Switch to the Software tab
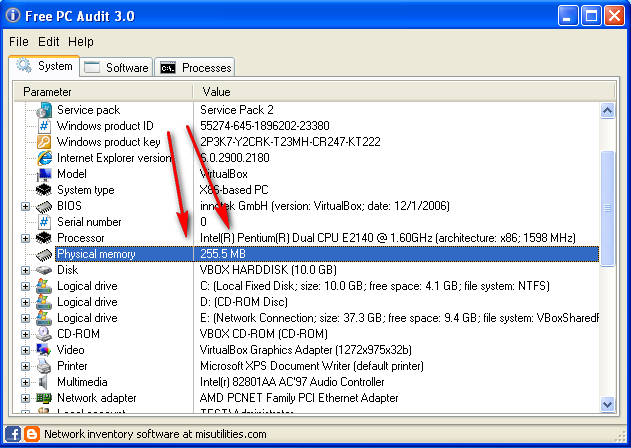This screenshot has width=631, height=448. click(x=116, y=68)
